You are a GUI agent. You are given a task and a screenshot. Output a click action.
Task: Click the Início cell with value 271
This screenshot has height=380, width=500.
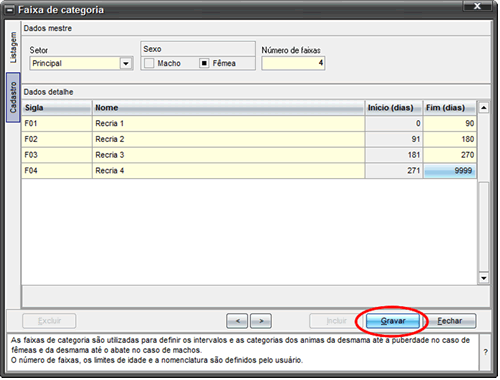pos(394,171)
